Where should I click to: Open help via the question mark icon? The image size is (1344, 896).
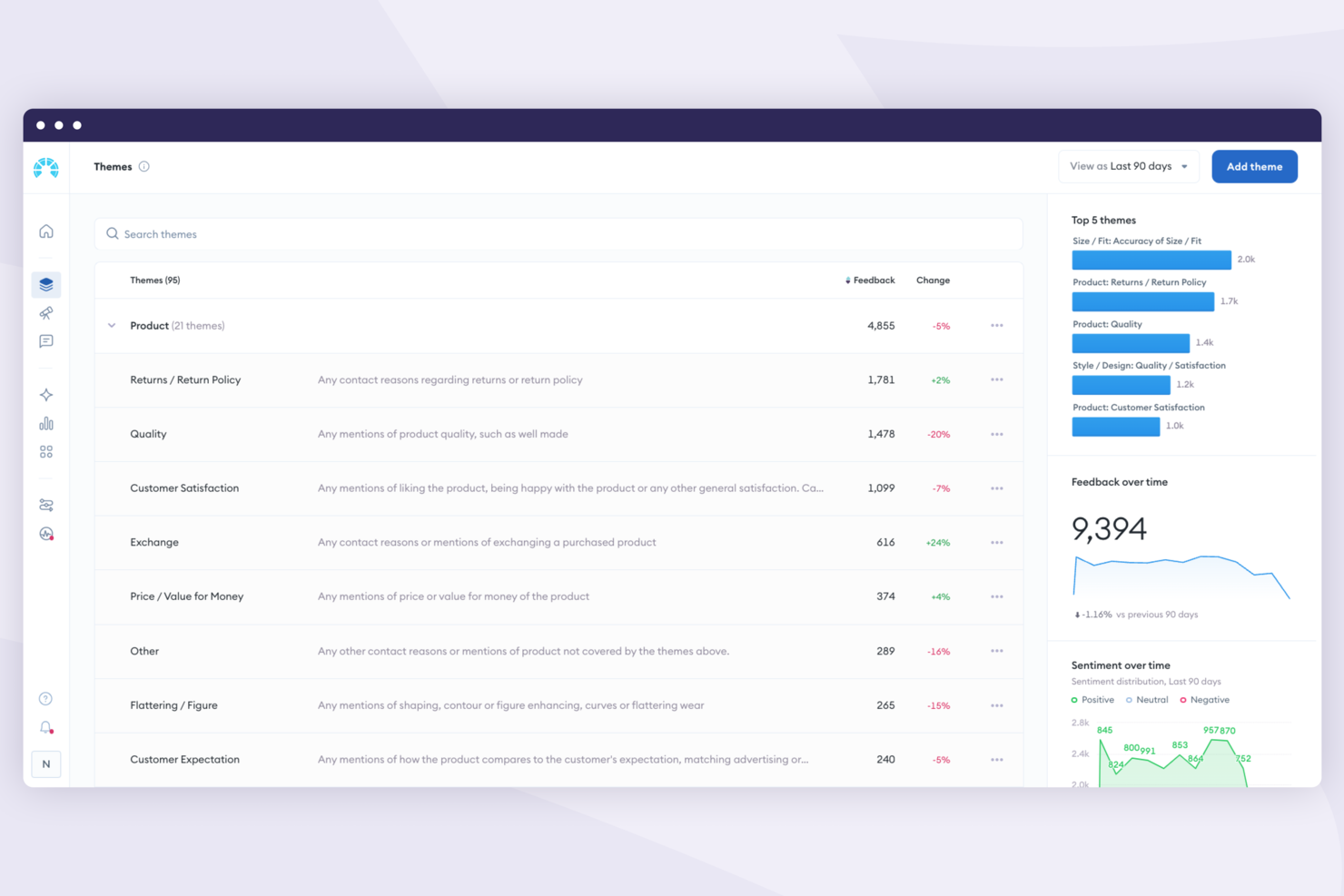click(45, 698)
